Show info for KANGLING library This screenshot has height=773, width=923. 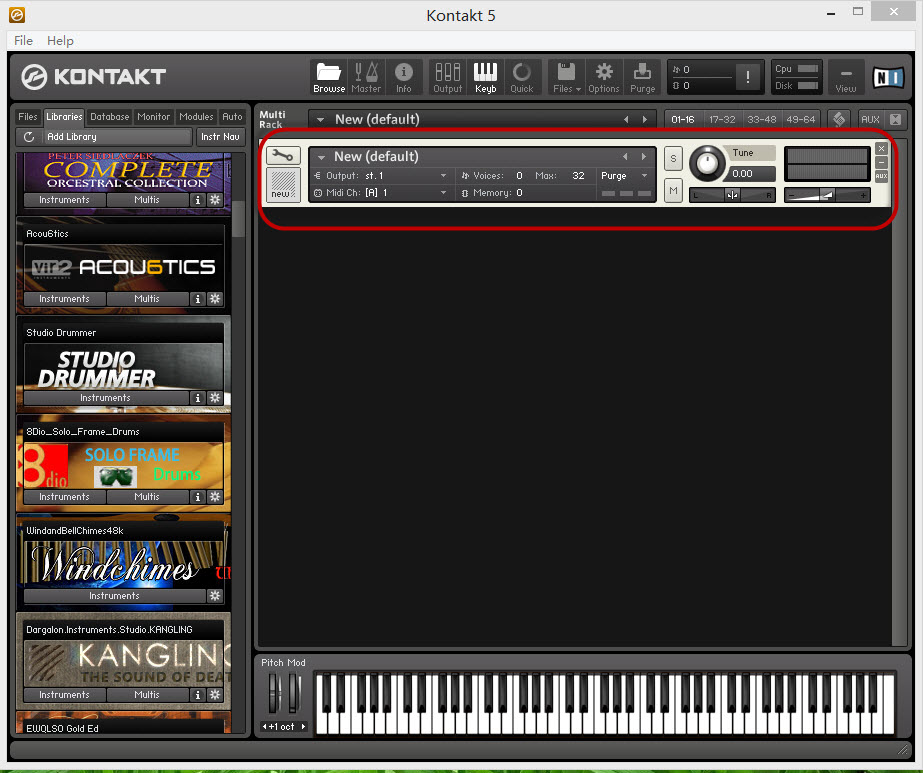[x=198, y=694]
